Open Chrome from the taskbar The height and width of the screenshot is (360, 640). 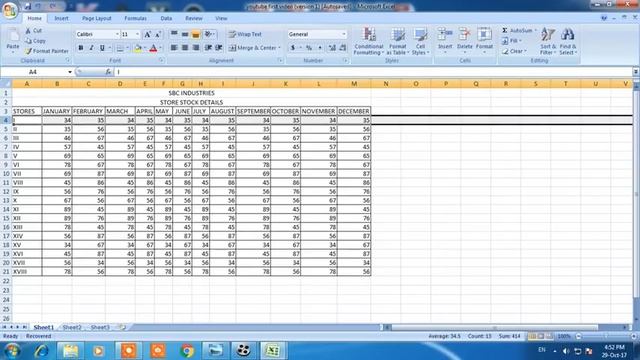point(187,351)
